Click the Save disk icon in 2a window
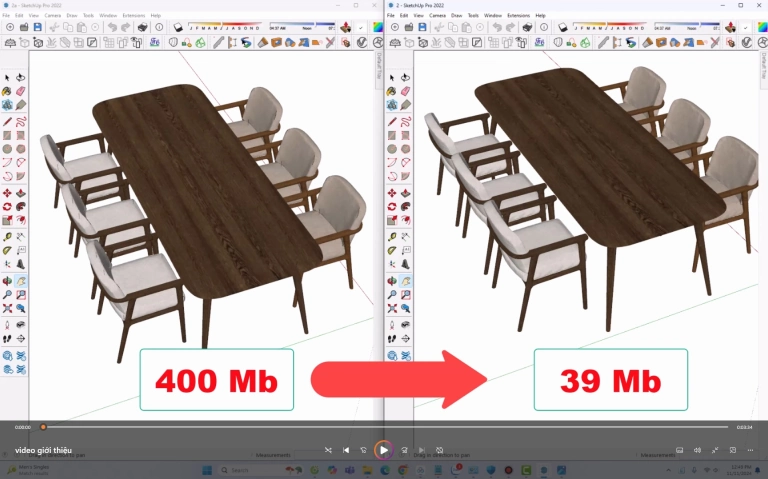This screenshot has width=768, height=479. pyautogui.click(x=38, y=27)
